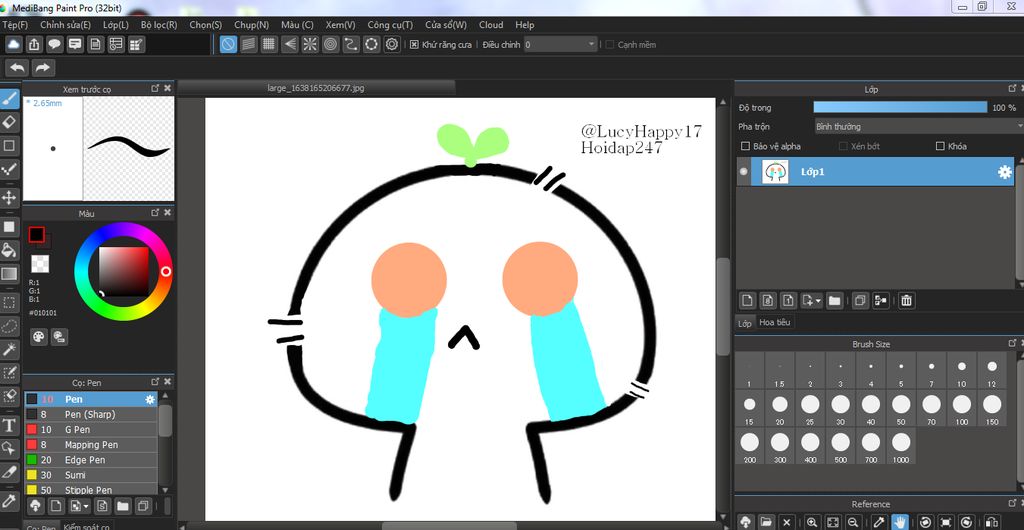This screenshot has height=530, width=1024.
Task: Open the Pha trộn blending mode dropdown
Action: pos(919,127)
